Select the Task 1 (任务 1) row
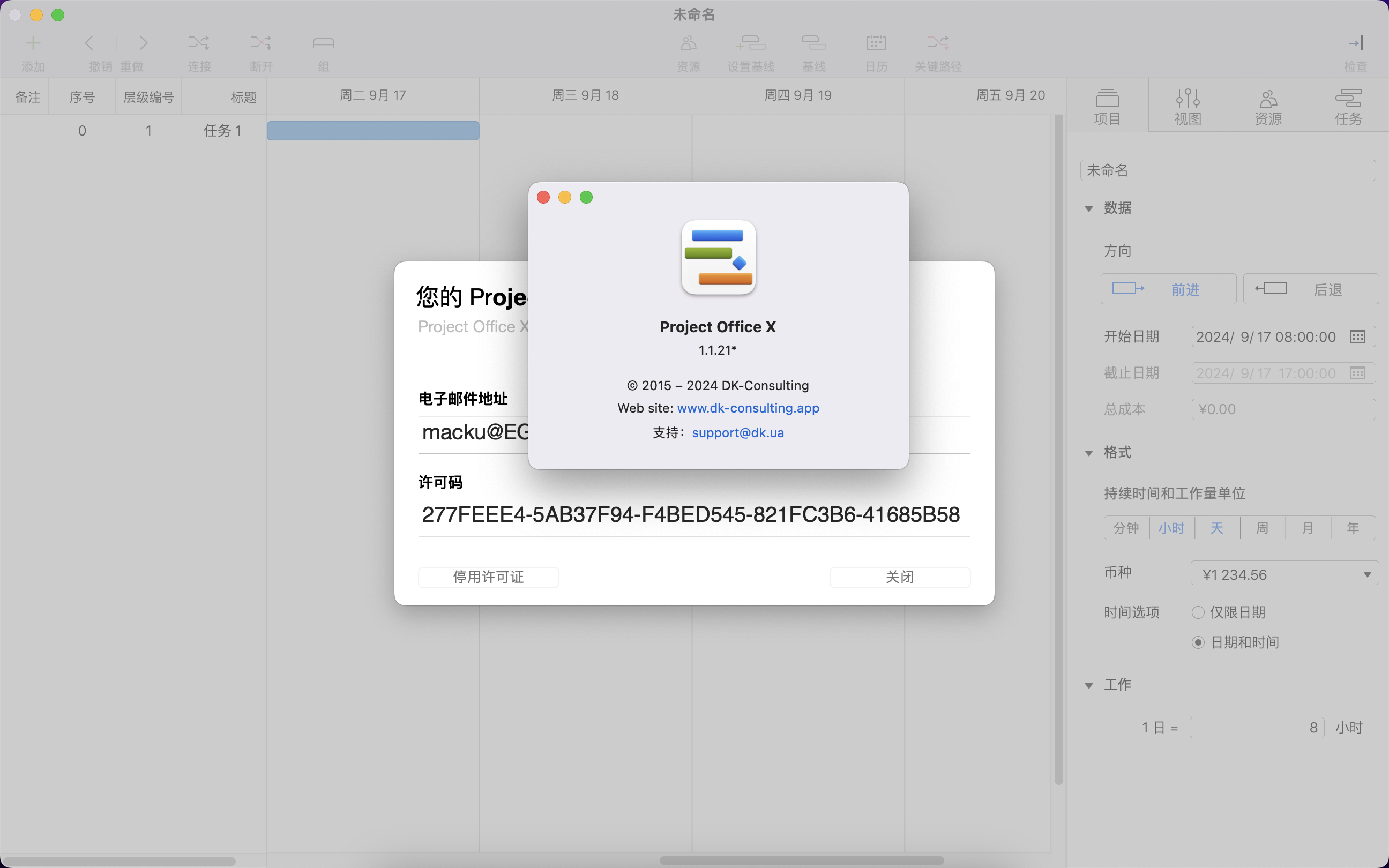Screen dimensions: 1389x868 pyautogui.click(x=133, y=131)
